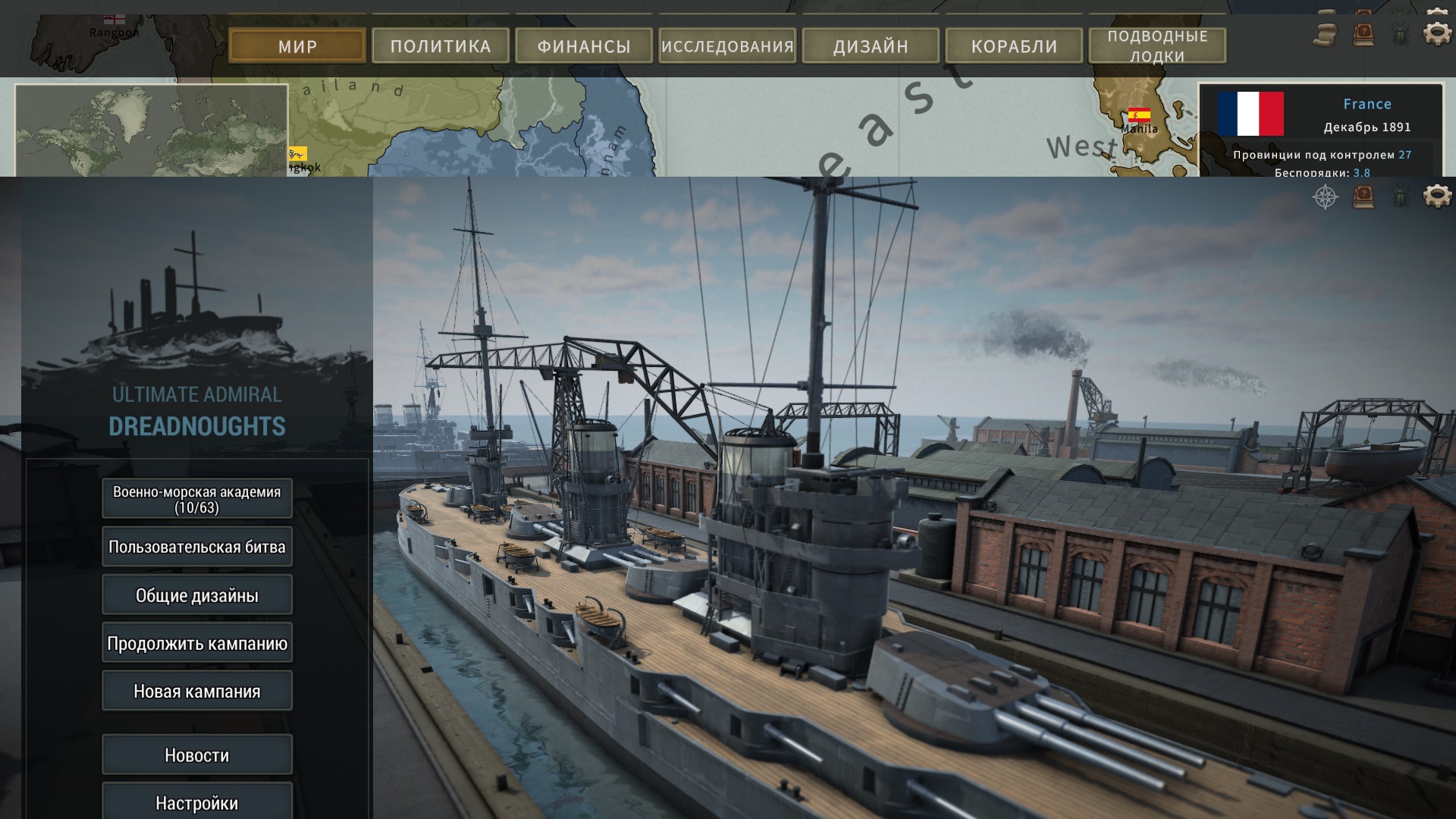Open Настройки from the main menu
The width and height of the screenshot is (1456, 819).
click(x=197, y=802)
